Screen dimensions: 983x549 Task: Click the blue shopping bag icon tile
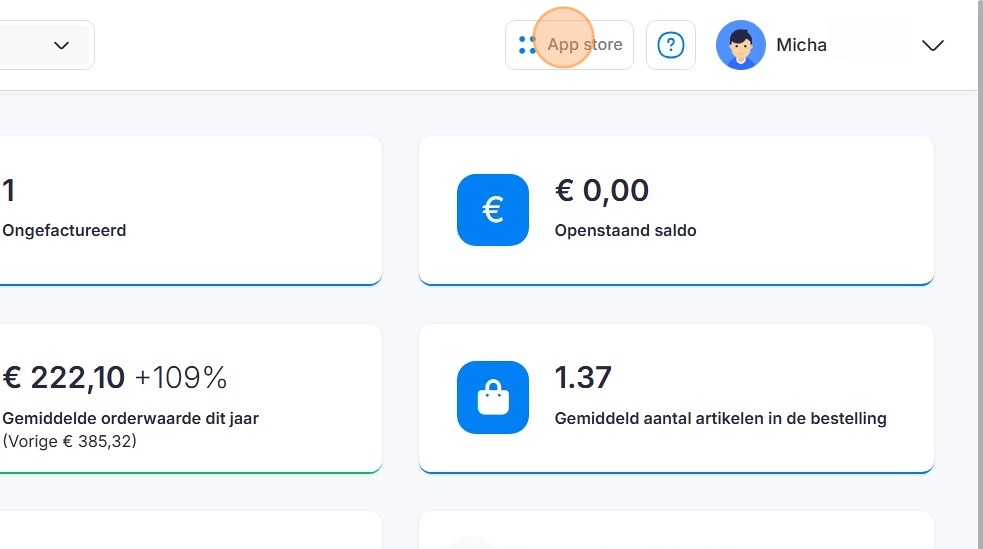coord(493,397)
